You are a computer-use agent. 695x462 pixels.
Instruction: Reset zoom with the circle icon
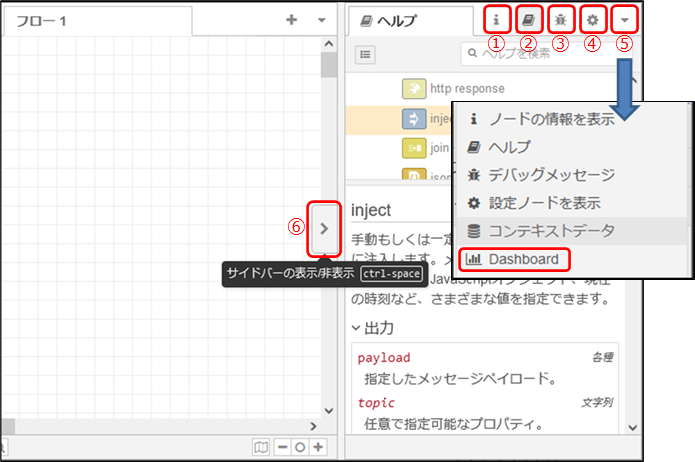(300, 447)
